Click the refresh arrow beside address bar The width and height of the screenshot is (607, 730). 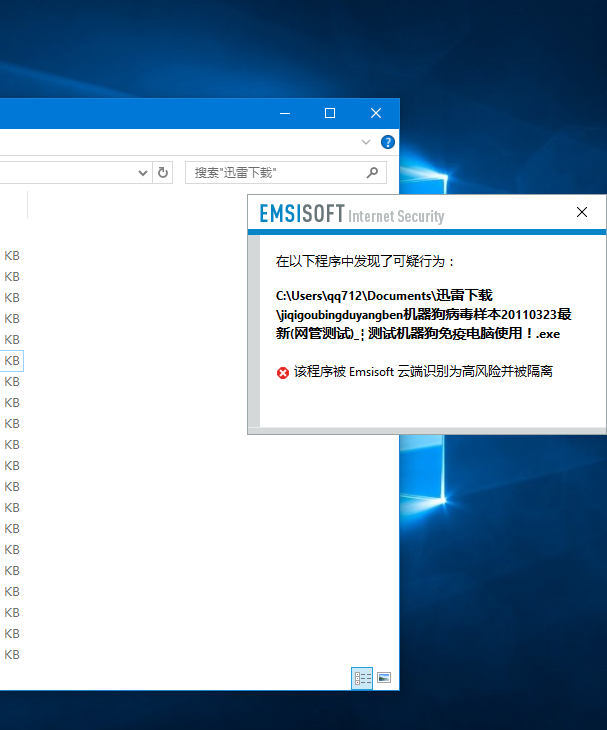tap(162, 173)
